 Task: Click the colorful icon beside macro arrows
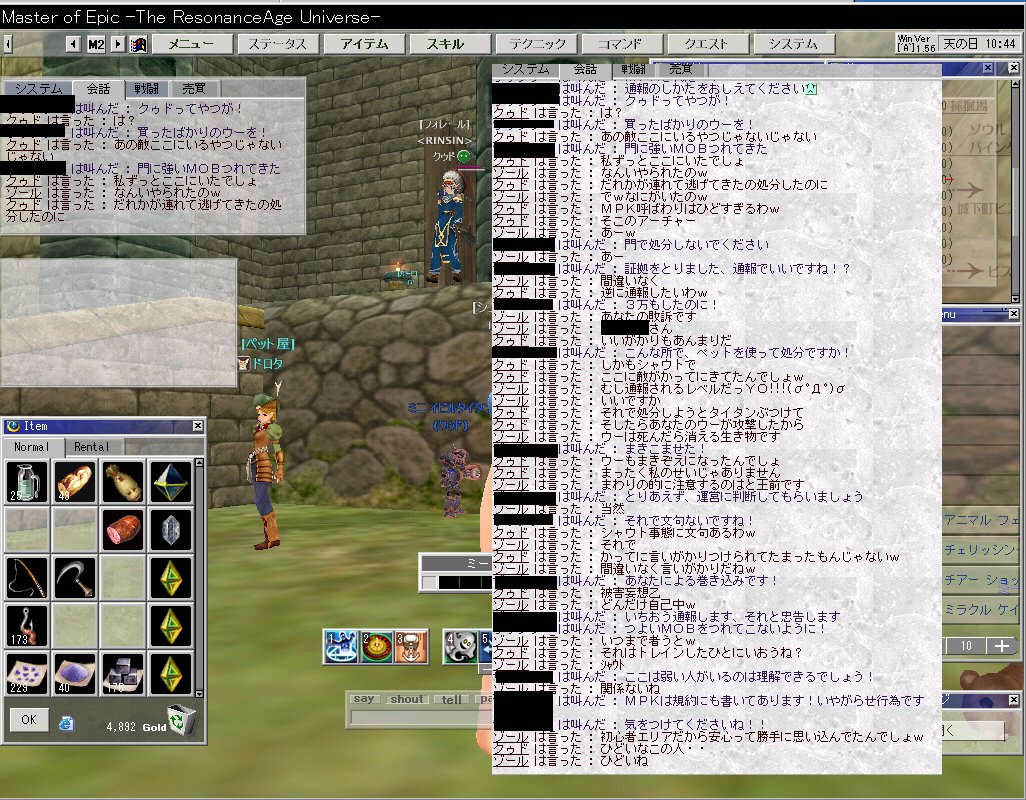138,44
